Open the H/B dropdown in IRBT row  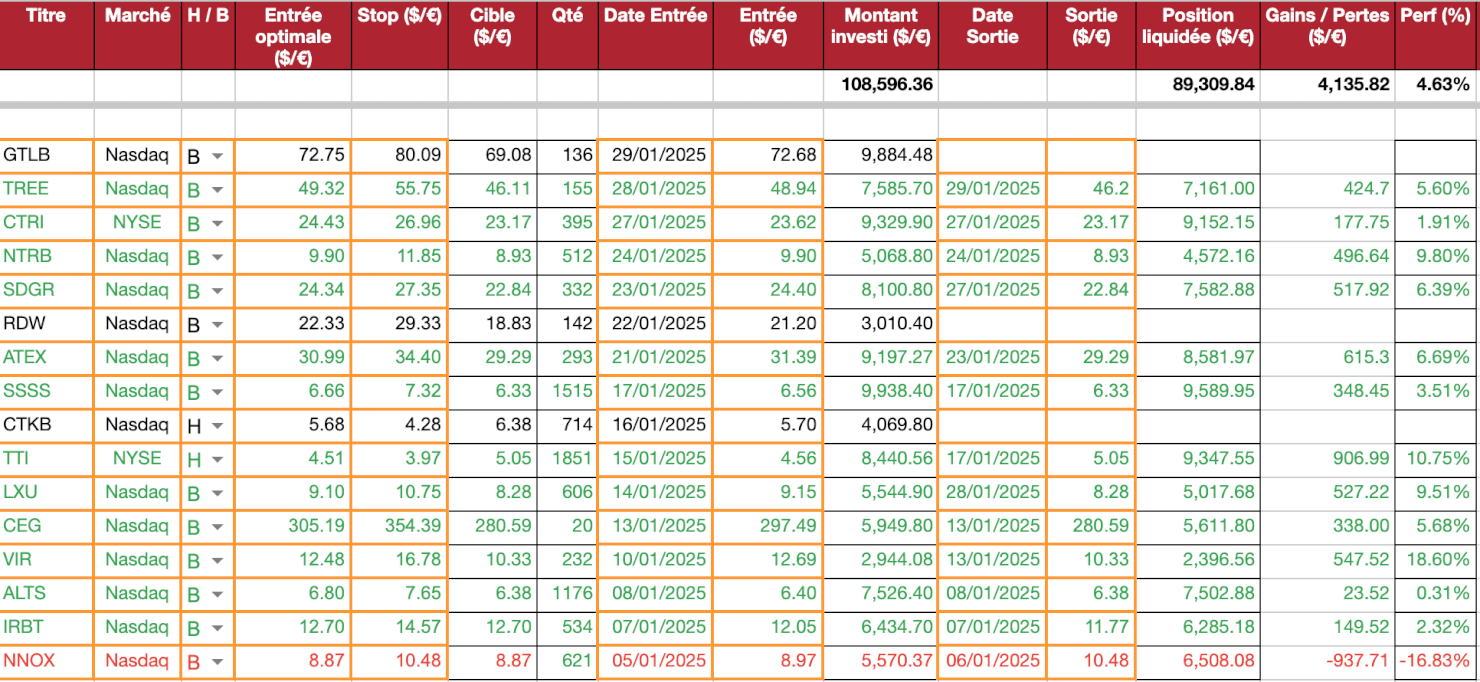click(217, 629)
